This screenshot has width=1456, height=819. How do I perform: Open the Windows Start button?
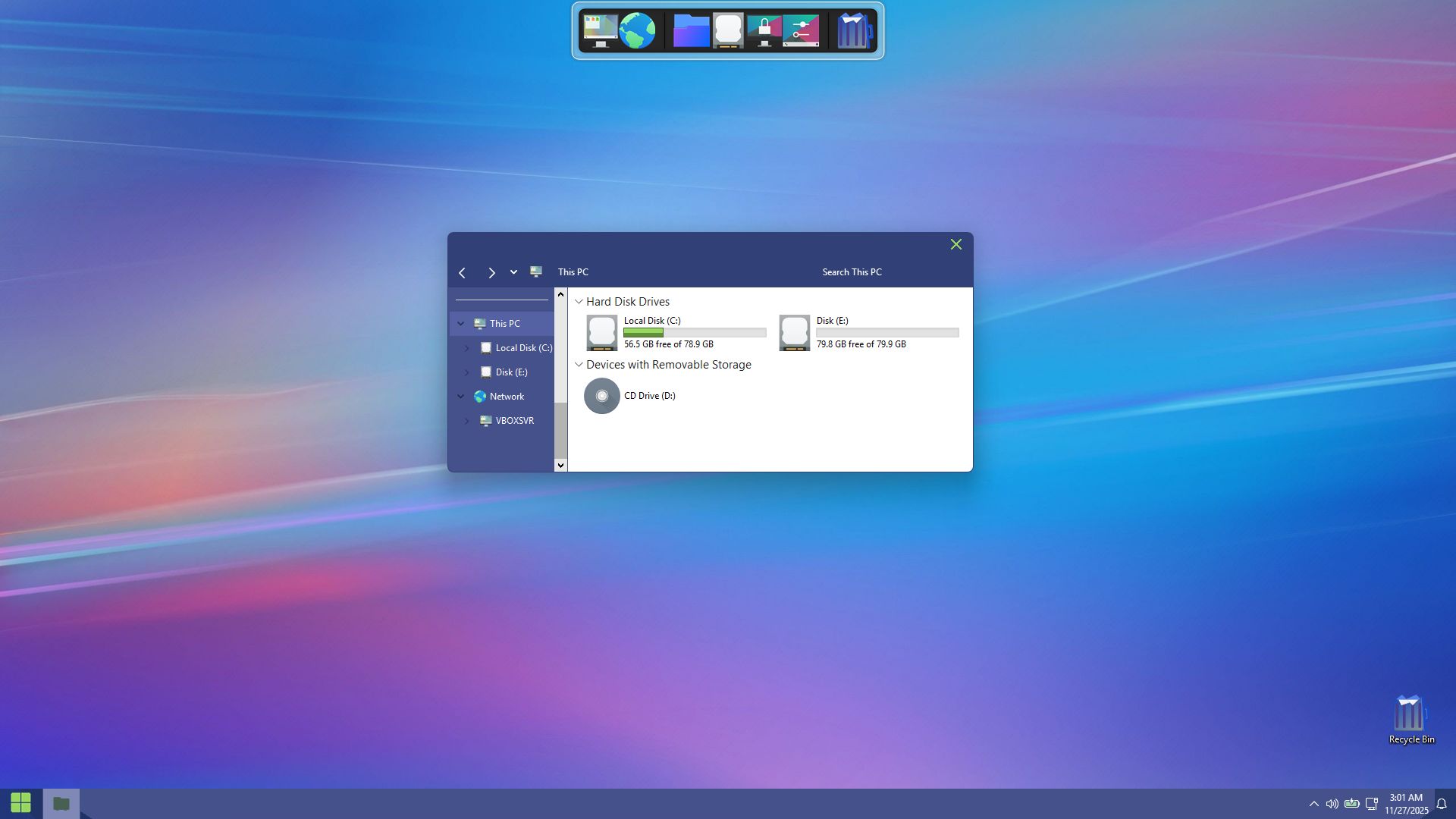pyautogui.click(x=20, y=803)
